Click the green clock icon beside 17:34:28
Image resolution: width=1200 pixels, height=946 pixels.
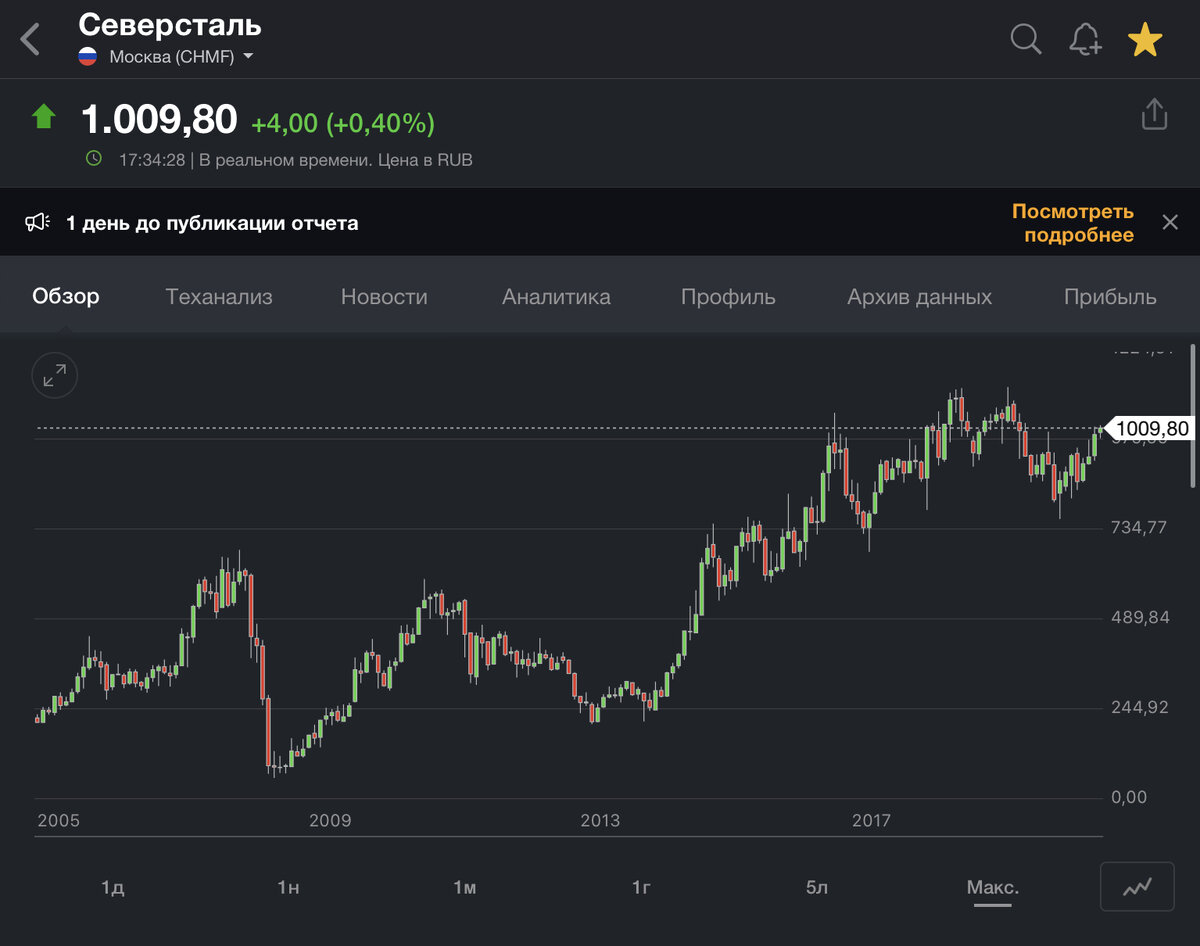click(94, 158)
